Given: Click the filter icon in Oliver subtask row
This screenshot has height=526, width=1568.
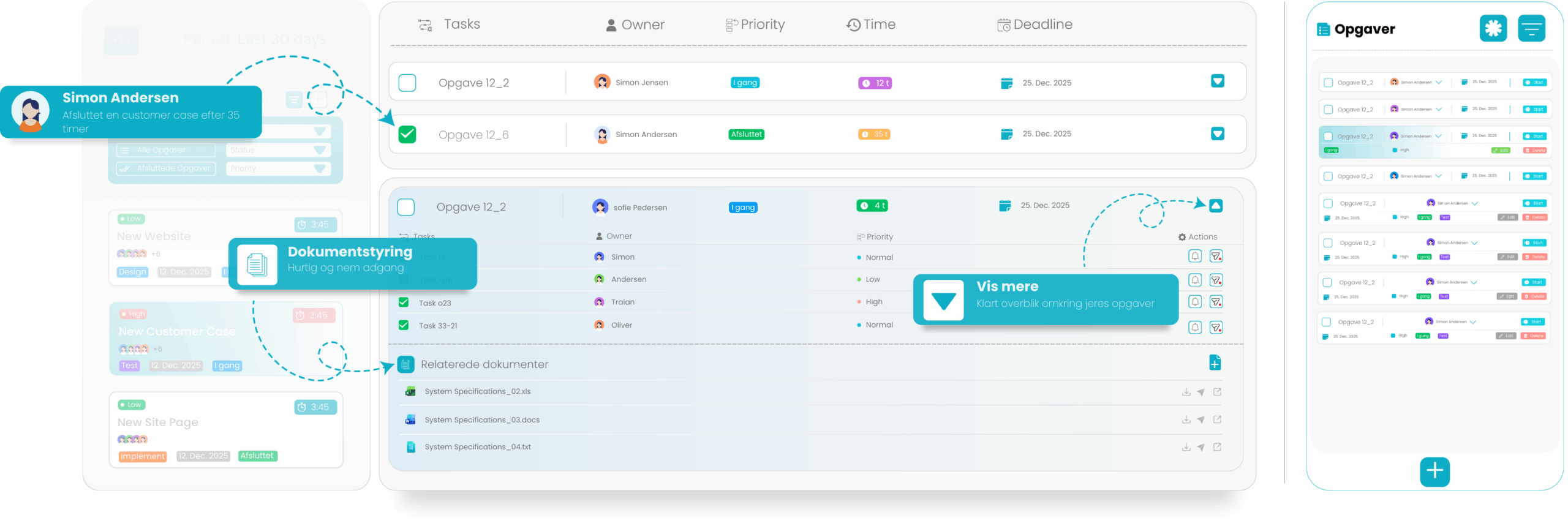Looking at the screenshot, I should [x=1216, y=327].
